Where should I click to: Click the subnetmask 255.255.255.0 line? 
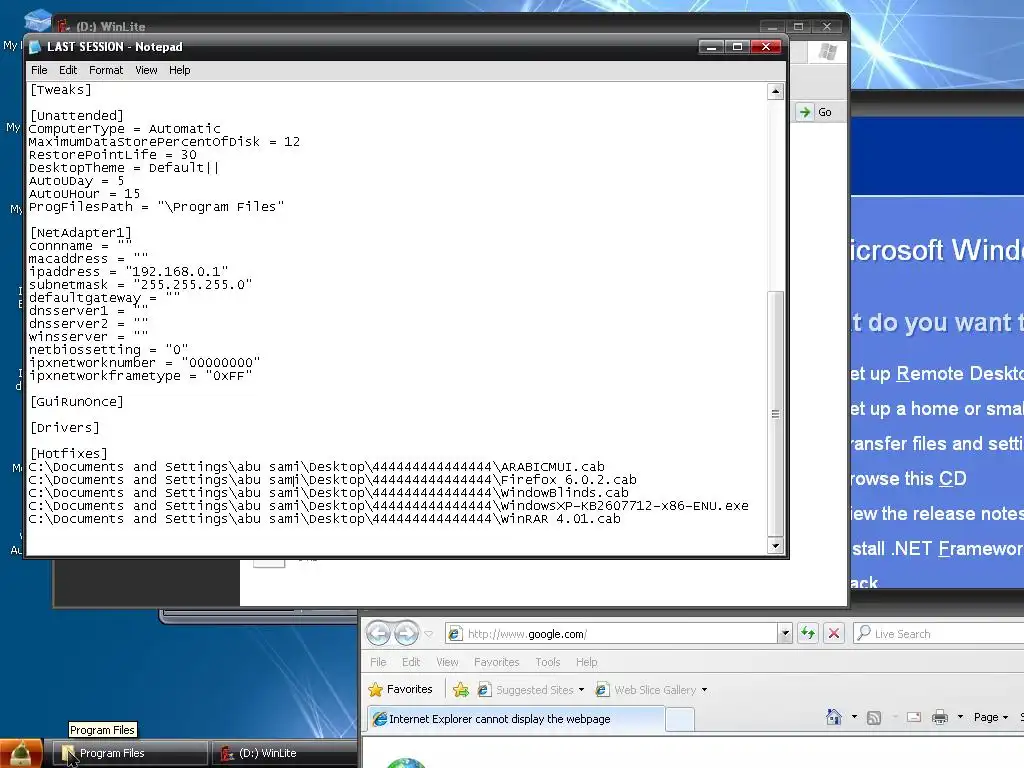pyautogui.click(x=140, y=285)
